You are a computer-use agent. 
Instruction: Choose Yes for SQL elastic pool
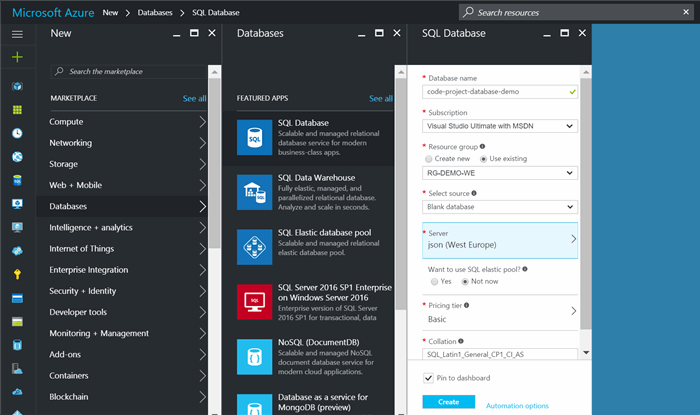click(x=434, y=282)
